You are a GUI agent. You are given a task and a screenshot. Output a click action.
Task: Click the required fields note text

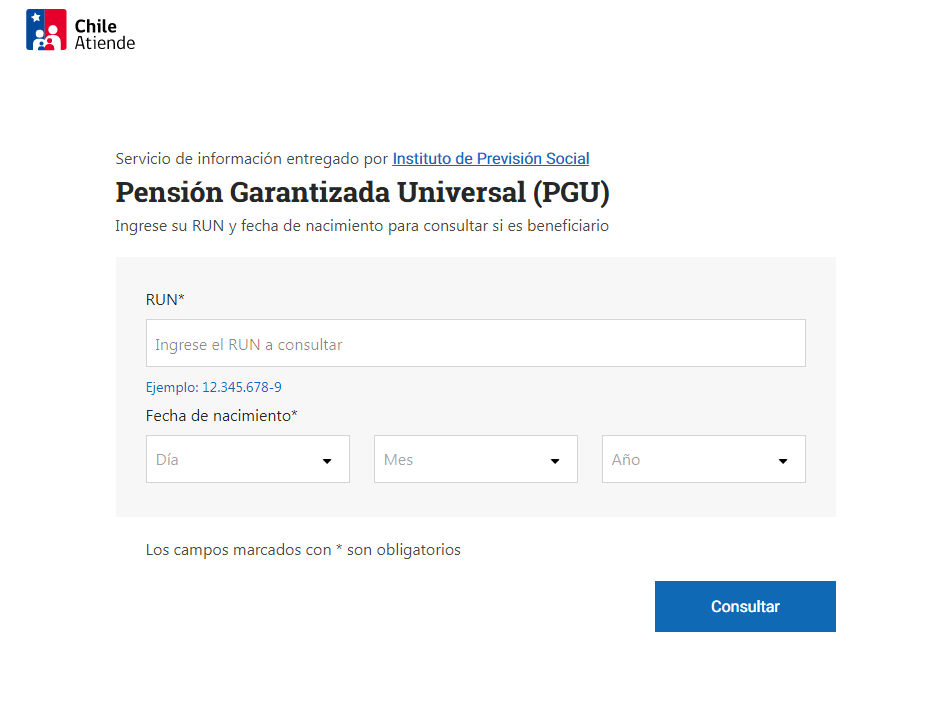coord(303,550)
